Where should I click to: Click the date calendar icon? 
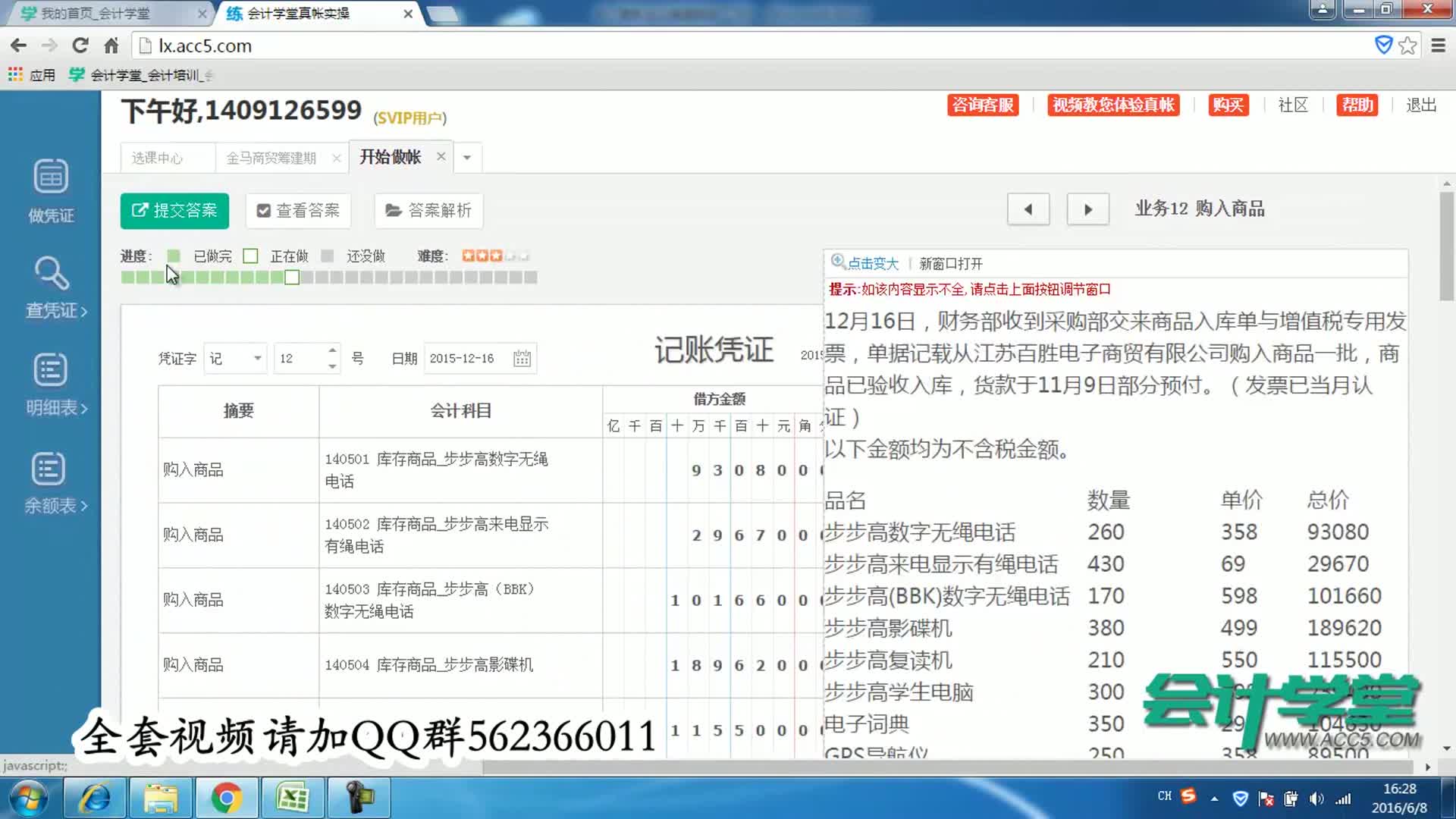[x=522, y=359]
